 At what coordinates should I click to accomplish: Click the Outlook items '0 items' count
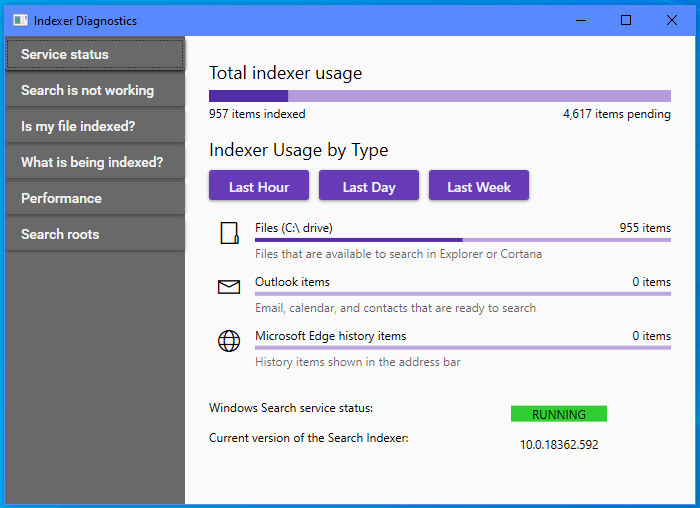(x=651, y=282)
